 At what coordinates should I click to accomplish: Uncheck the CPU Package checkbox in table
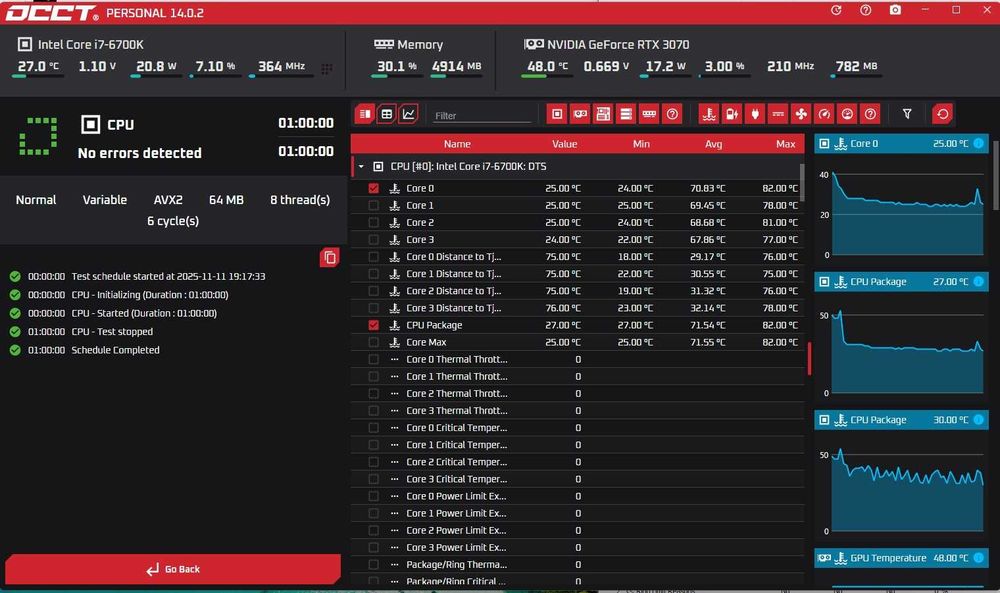(x=373, y=325)
